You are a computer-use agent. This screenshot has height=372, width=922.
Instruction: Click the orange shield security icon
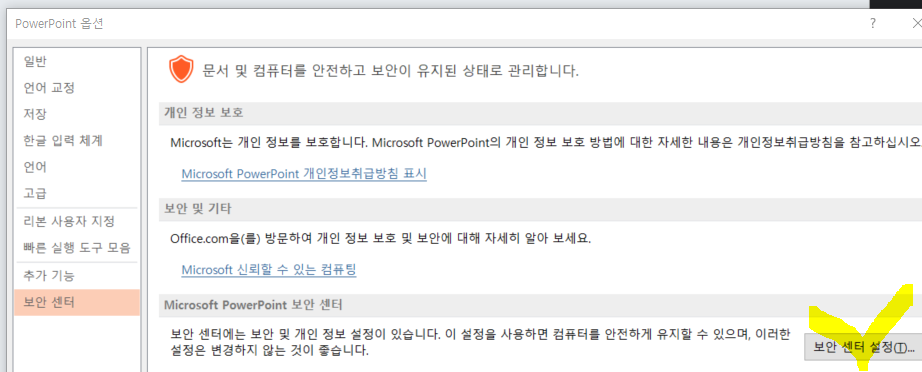181,70
